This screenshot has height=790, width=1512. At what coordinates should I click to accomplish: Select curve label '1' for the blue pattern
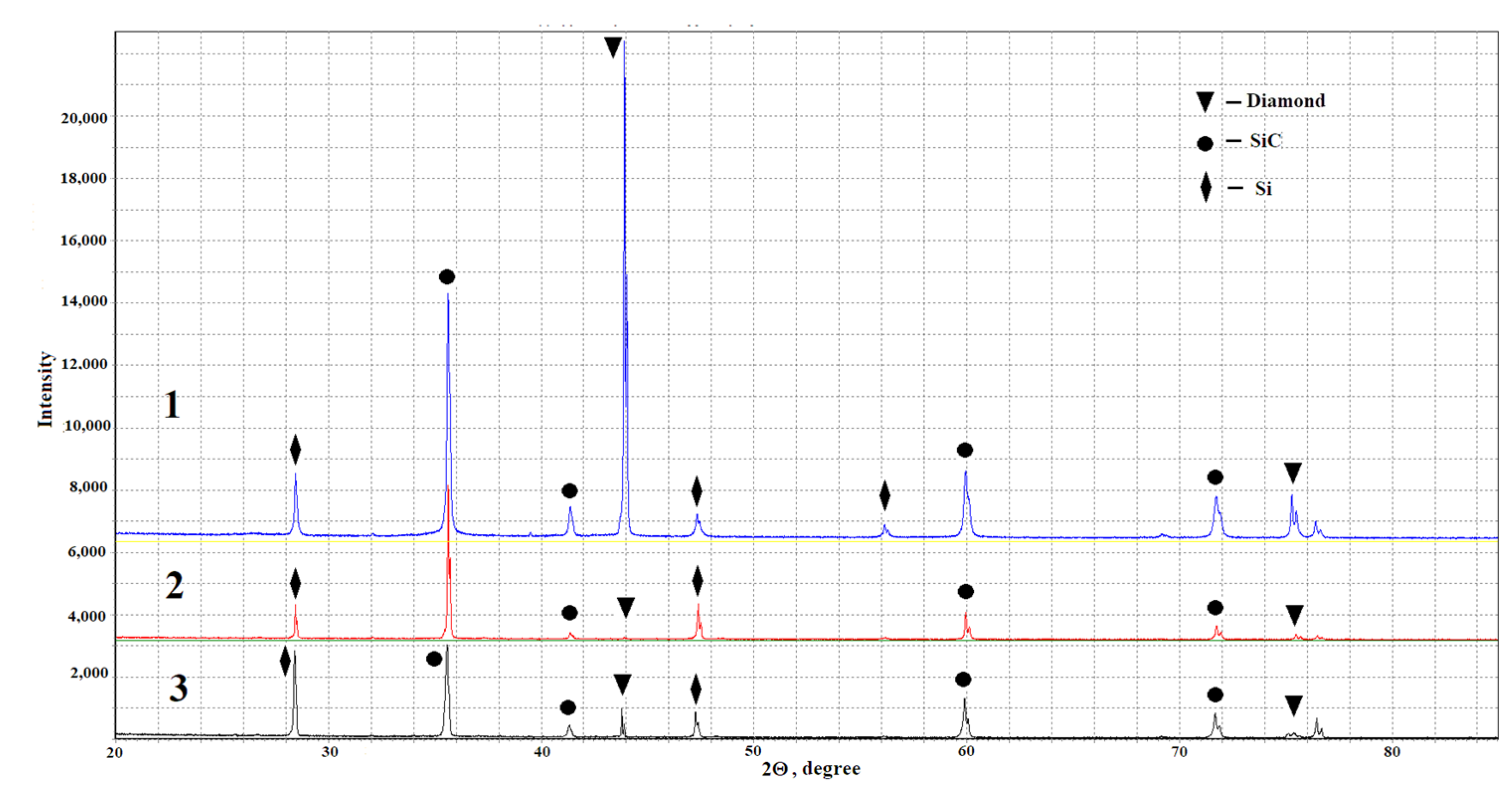(x=171, y=404)
